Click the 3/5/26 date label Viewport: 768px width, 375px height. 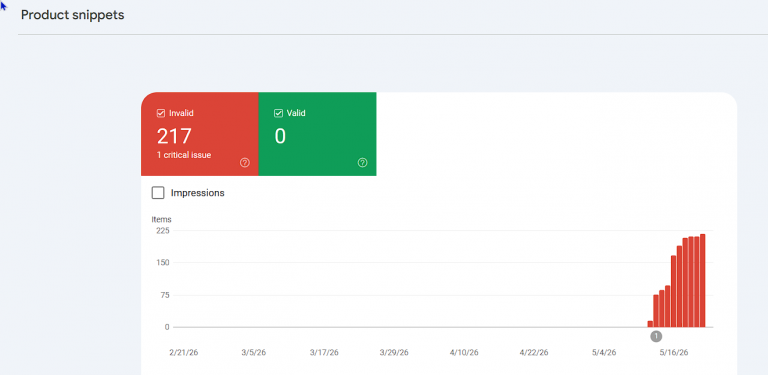[254, 352]
